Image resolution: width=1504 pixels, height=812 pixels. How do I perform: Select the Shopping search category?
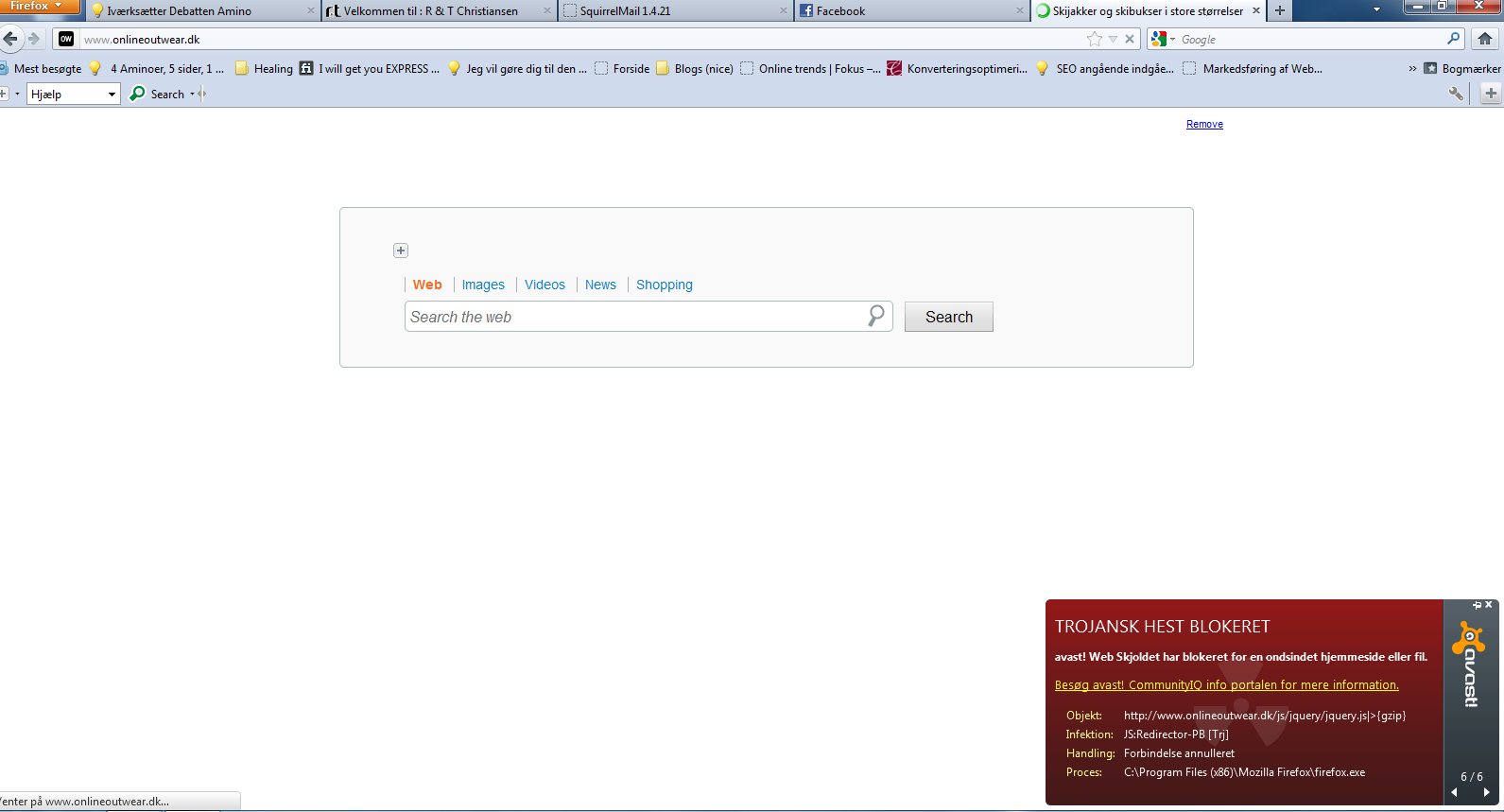pyautogui.click(x=665, y=285)
